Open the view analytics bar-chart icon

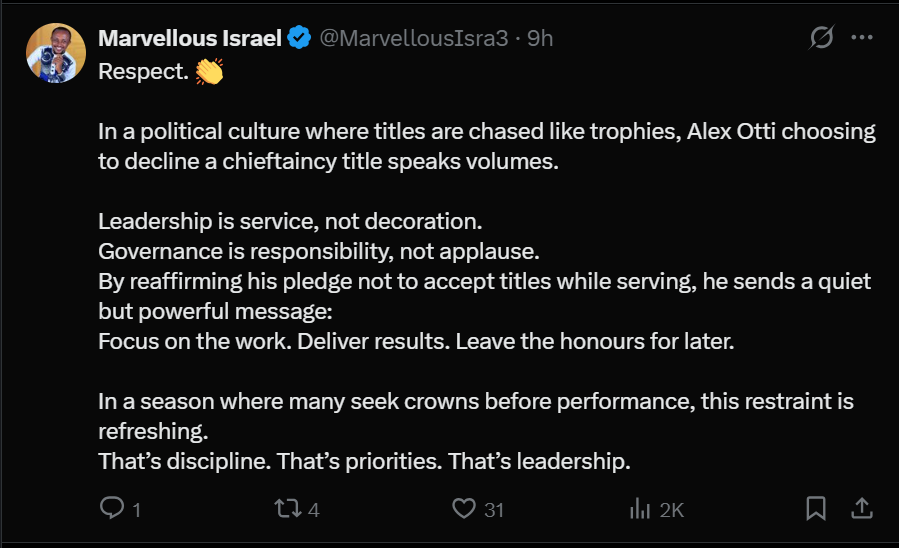640,509
